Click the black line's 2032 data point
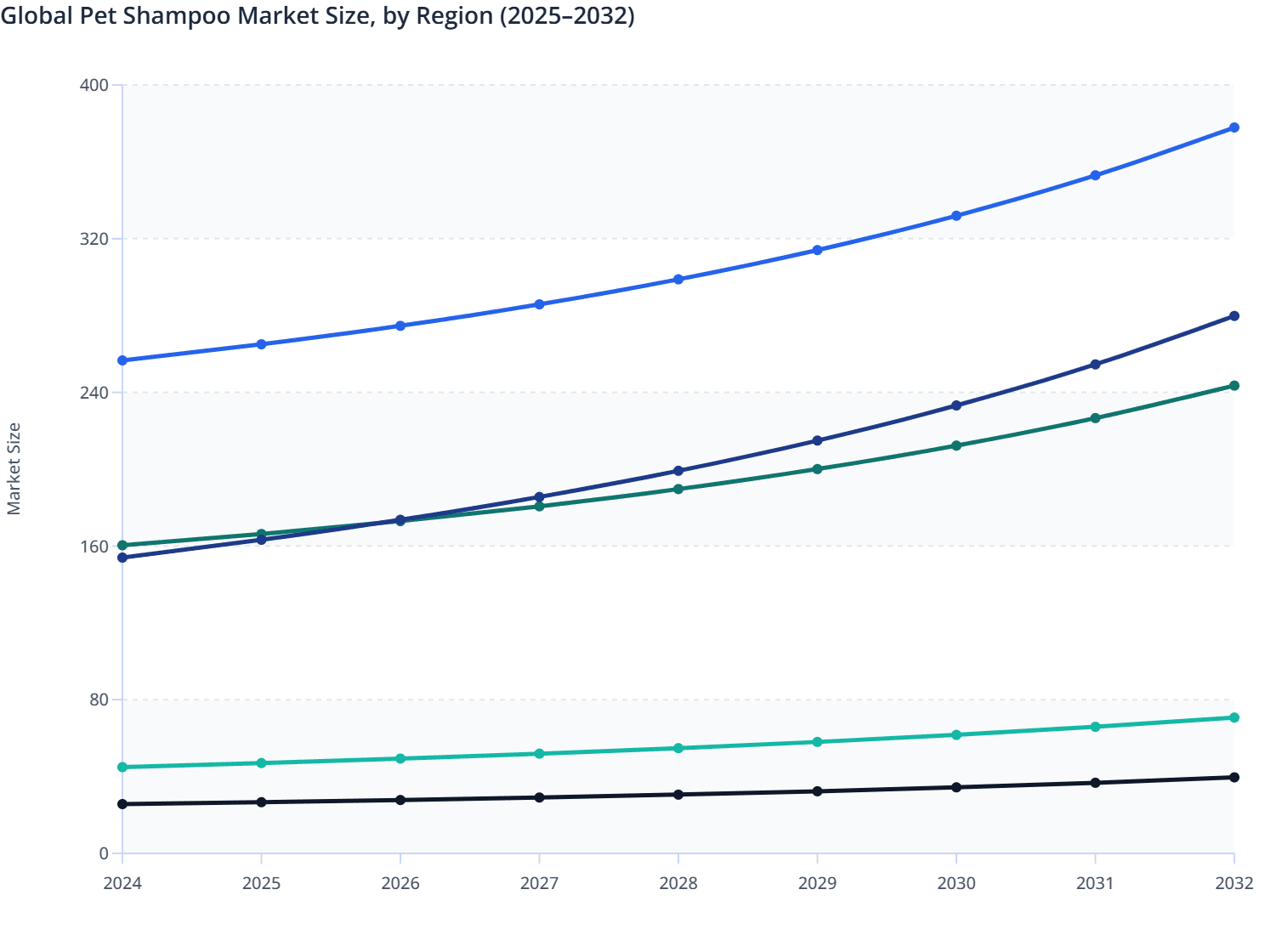 click(x=1234, y=777)
